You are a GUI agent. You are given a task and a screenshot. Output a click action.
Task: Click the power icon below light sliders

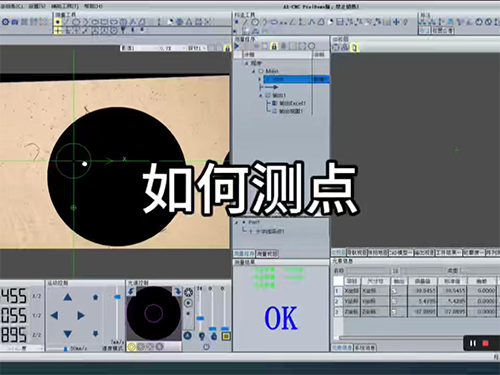[207, 347]
